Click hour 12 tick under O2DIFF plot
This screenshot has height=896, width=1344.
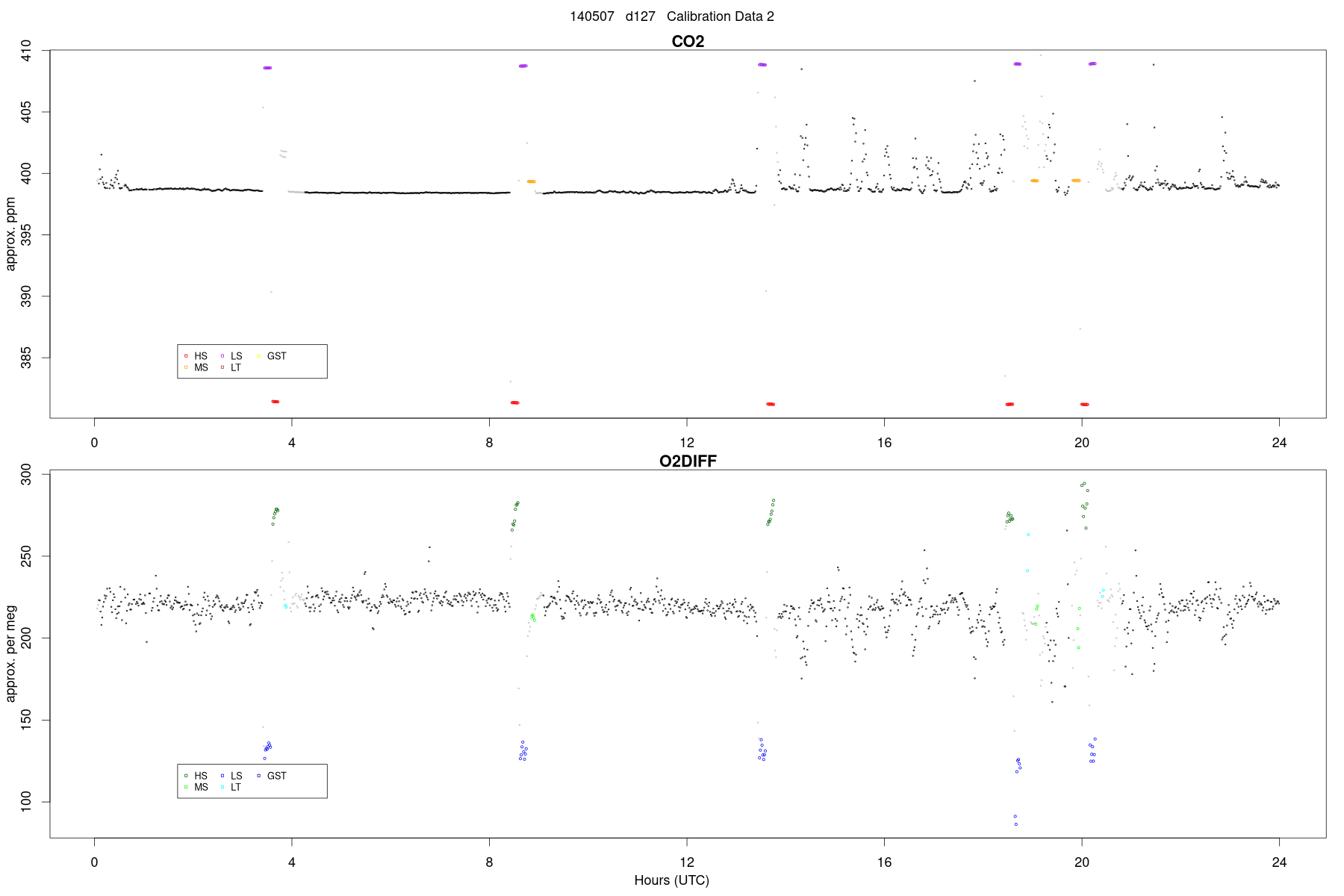[x=687, y=862]
